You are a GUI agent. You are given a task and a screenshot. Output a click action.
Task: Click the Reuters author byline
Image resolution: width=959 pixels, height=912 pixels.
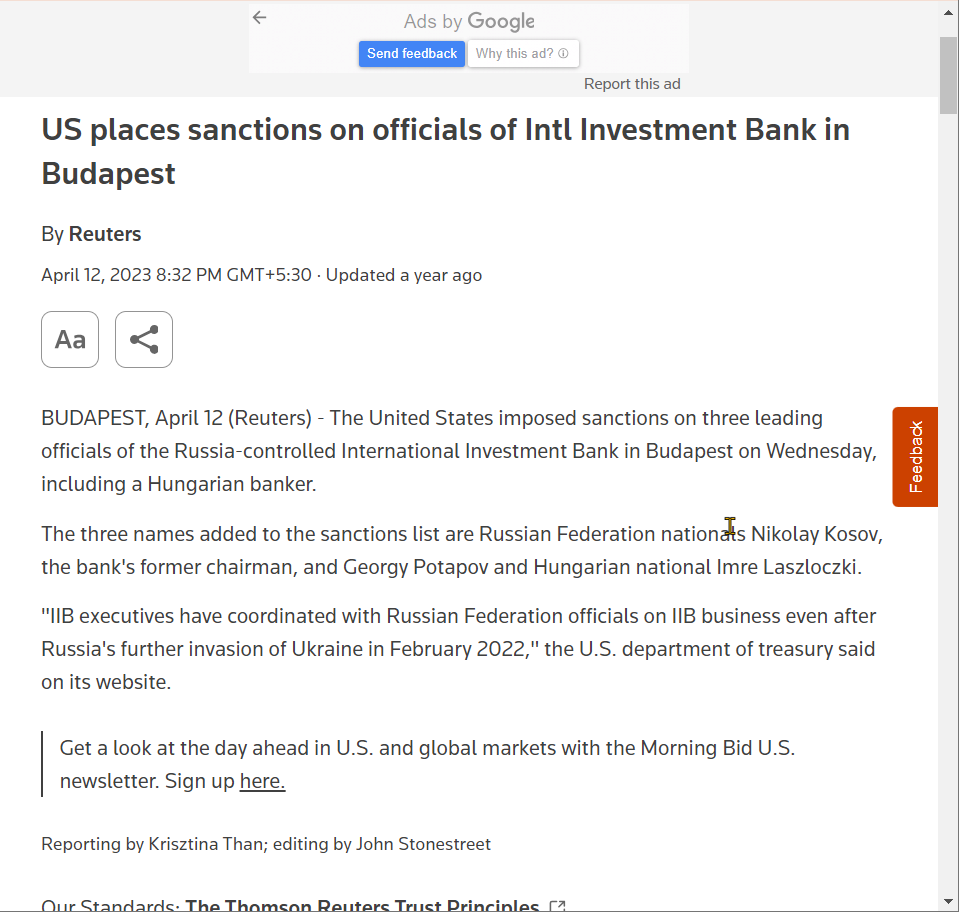point(105,234)
